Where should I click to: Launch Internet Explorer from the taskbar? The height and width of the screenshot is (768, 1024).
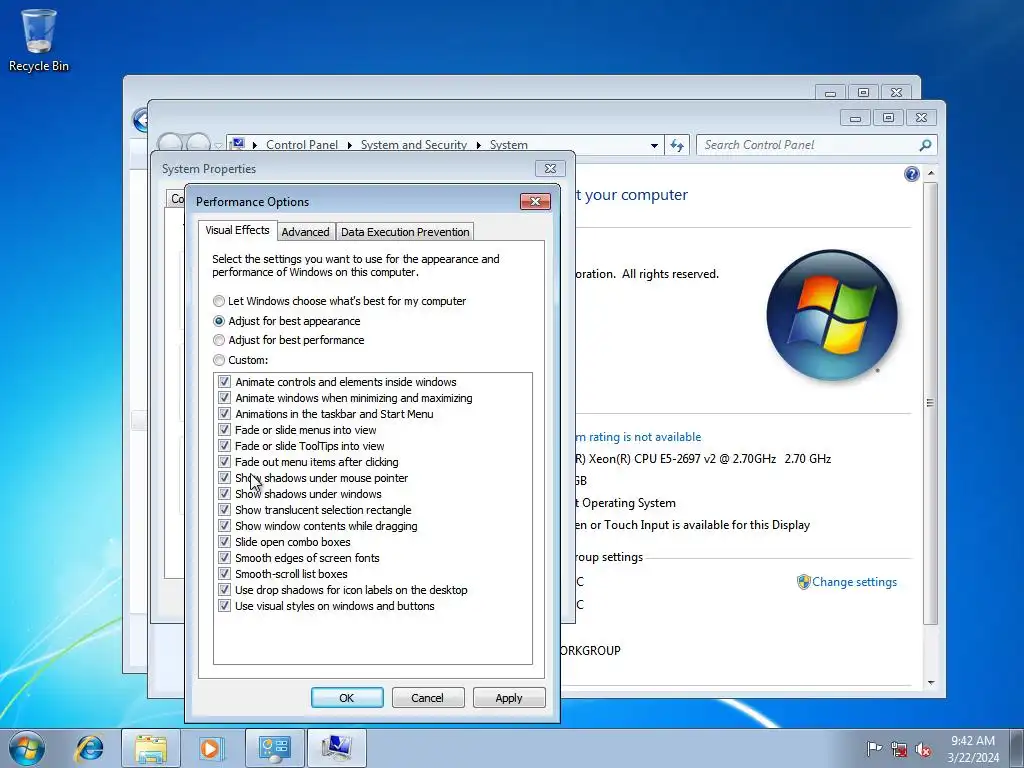tap(89, 748)
